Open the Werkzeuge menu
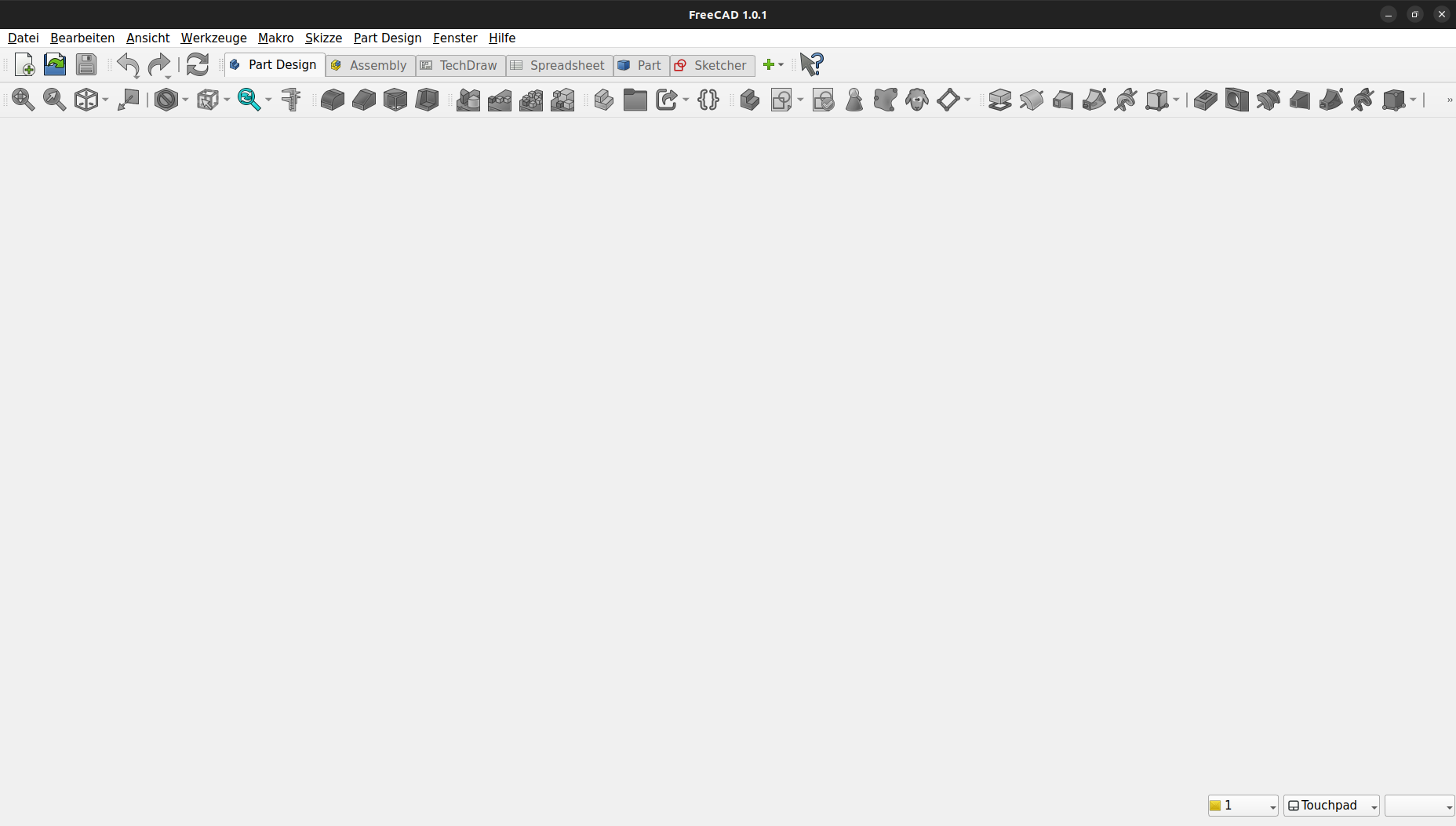This screenshot has width=1456, height=826. pos(213,38)
